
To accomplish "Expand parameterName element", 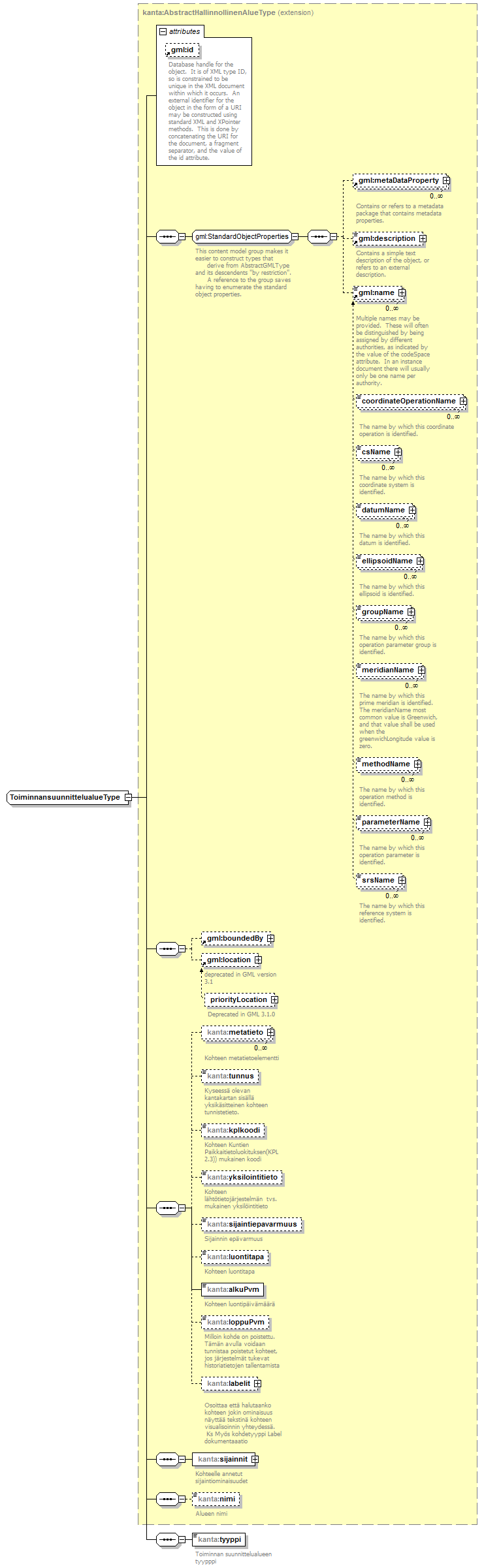I will 427,822.
